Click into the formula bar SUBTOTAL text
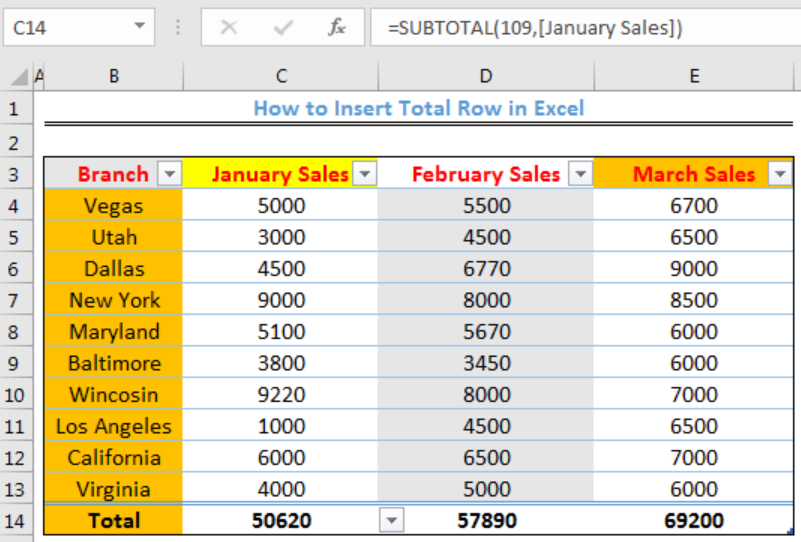This screenshot has width=801, height=542. pos(534,27)
